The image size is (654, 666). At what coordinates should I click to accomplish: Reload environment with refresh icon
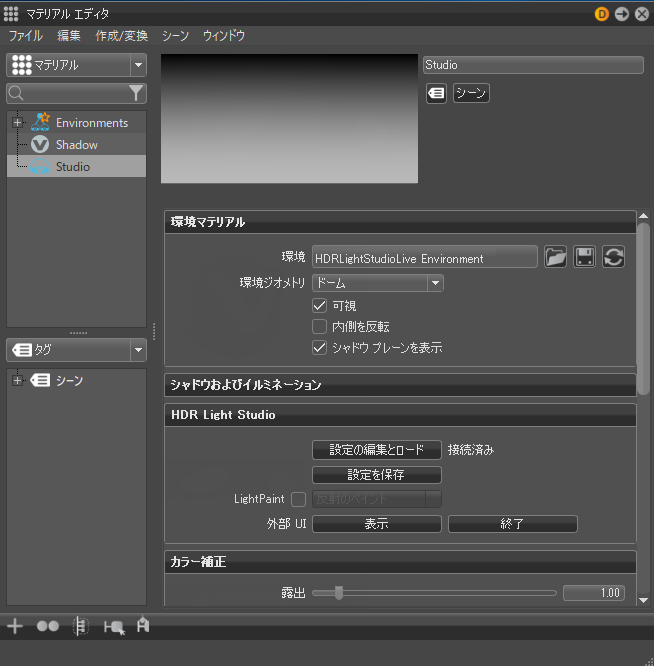click(x=613, y=257)
